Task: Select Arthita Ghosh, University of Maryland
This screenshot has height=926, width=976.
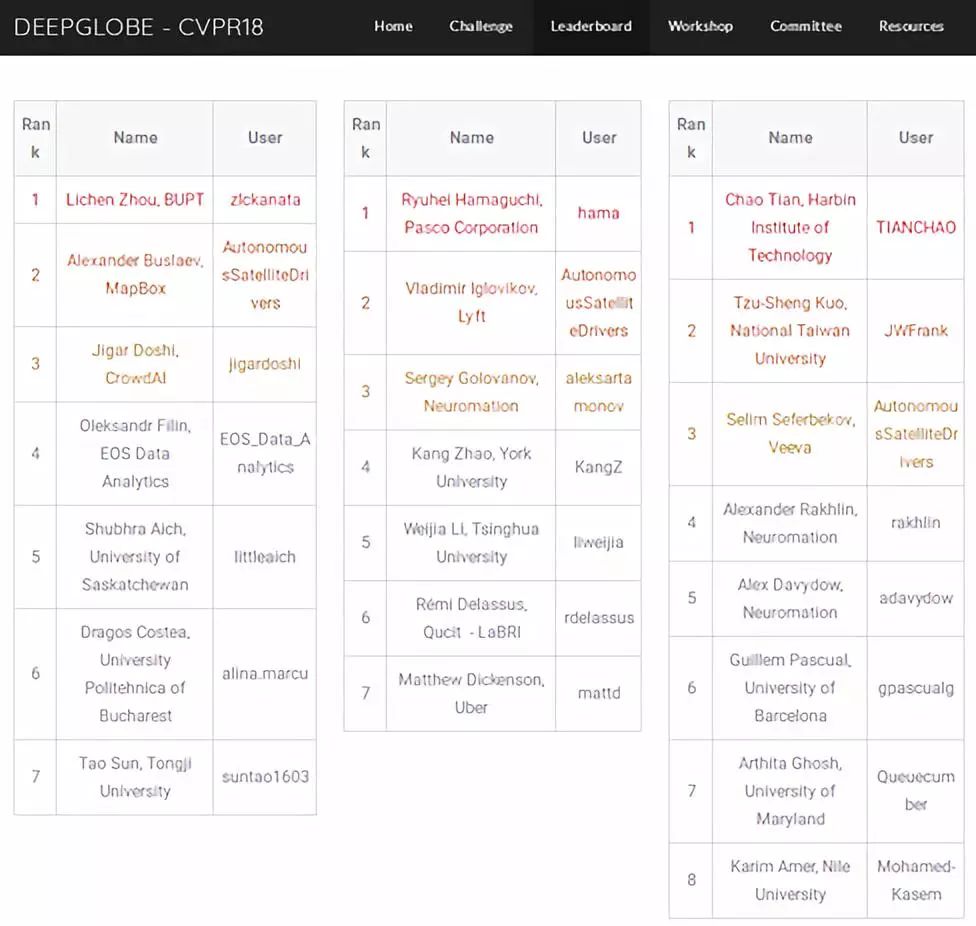Action: [x=790, y=790]
